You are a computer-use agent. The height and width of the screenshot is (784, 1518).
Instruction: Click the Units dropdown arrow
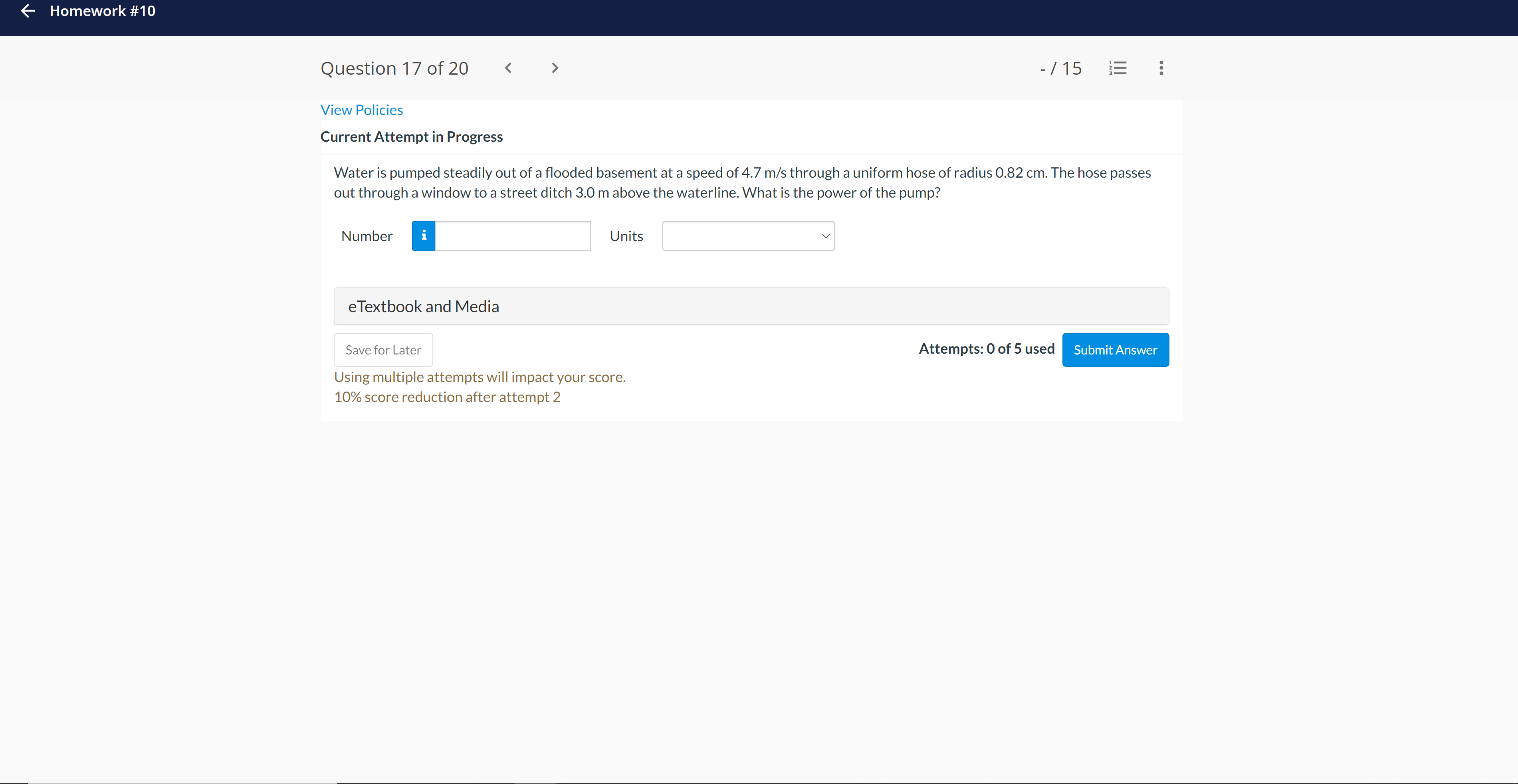pos(825,236)
